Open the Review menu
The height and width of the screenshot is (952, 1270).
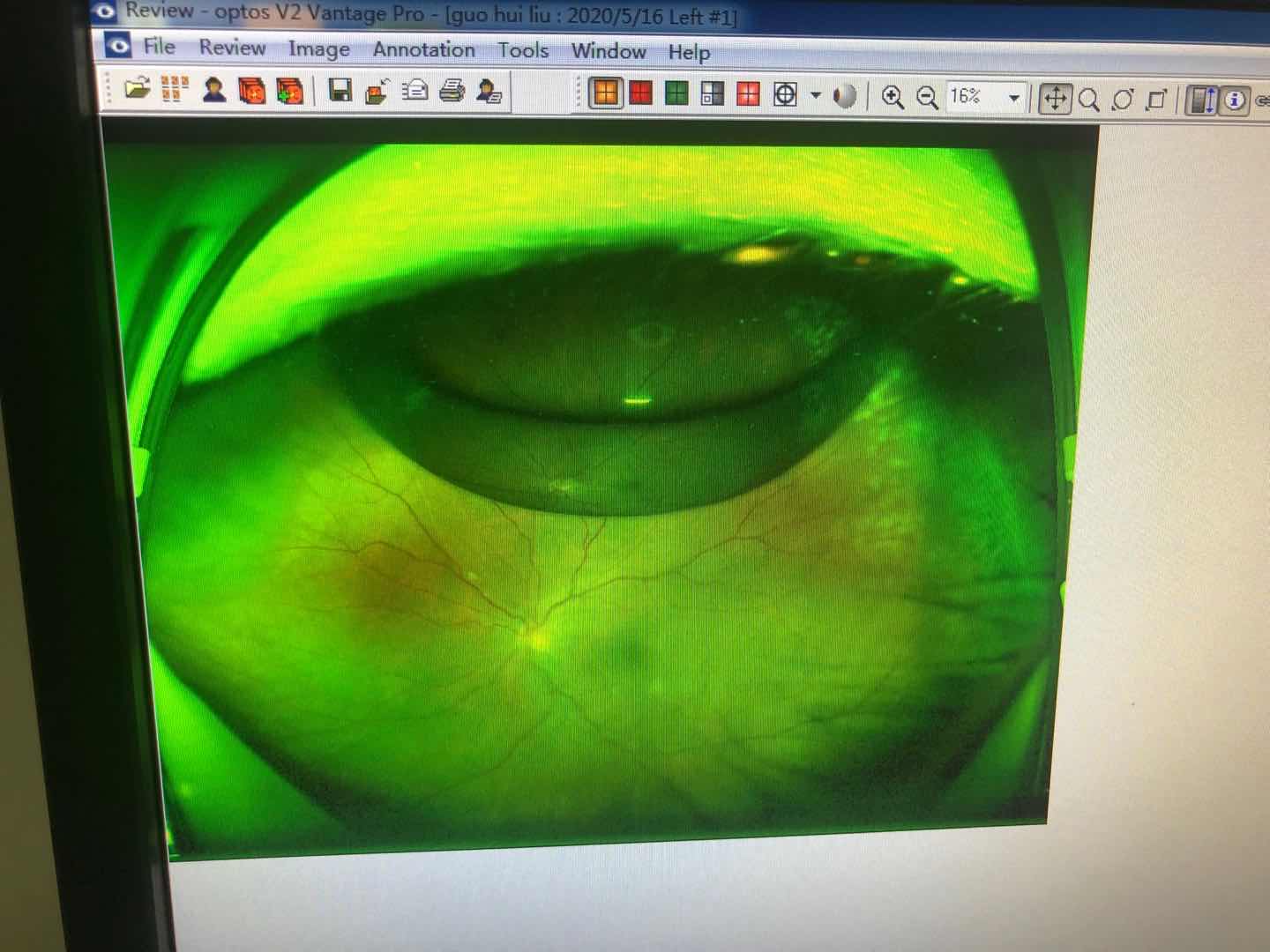click(x=232, y=47)
